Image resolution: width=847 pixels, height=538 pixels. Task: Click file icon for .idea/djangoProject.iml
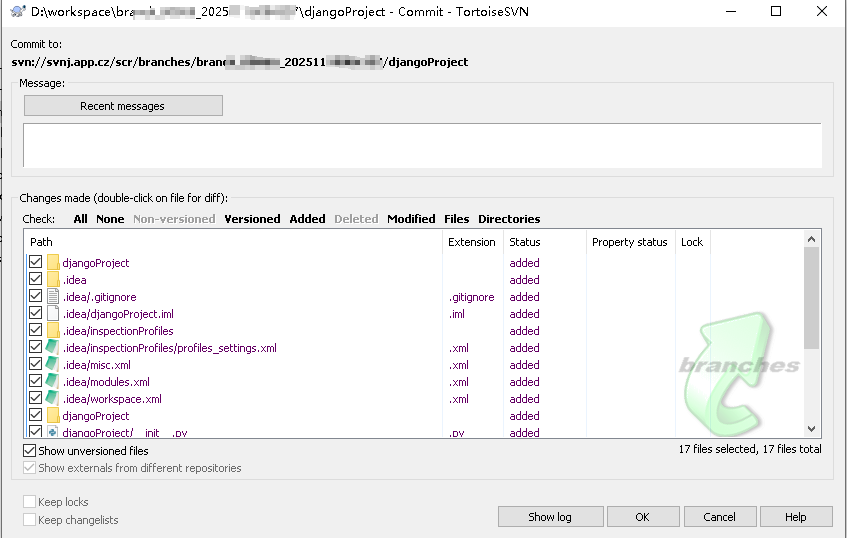[53, 314]
